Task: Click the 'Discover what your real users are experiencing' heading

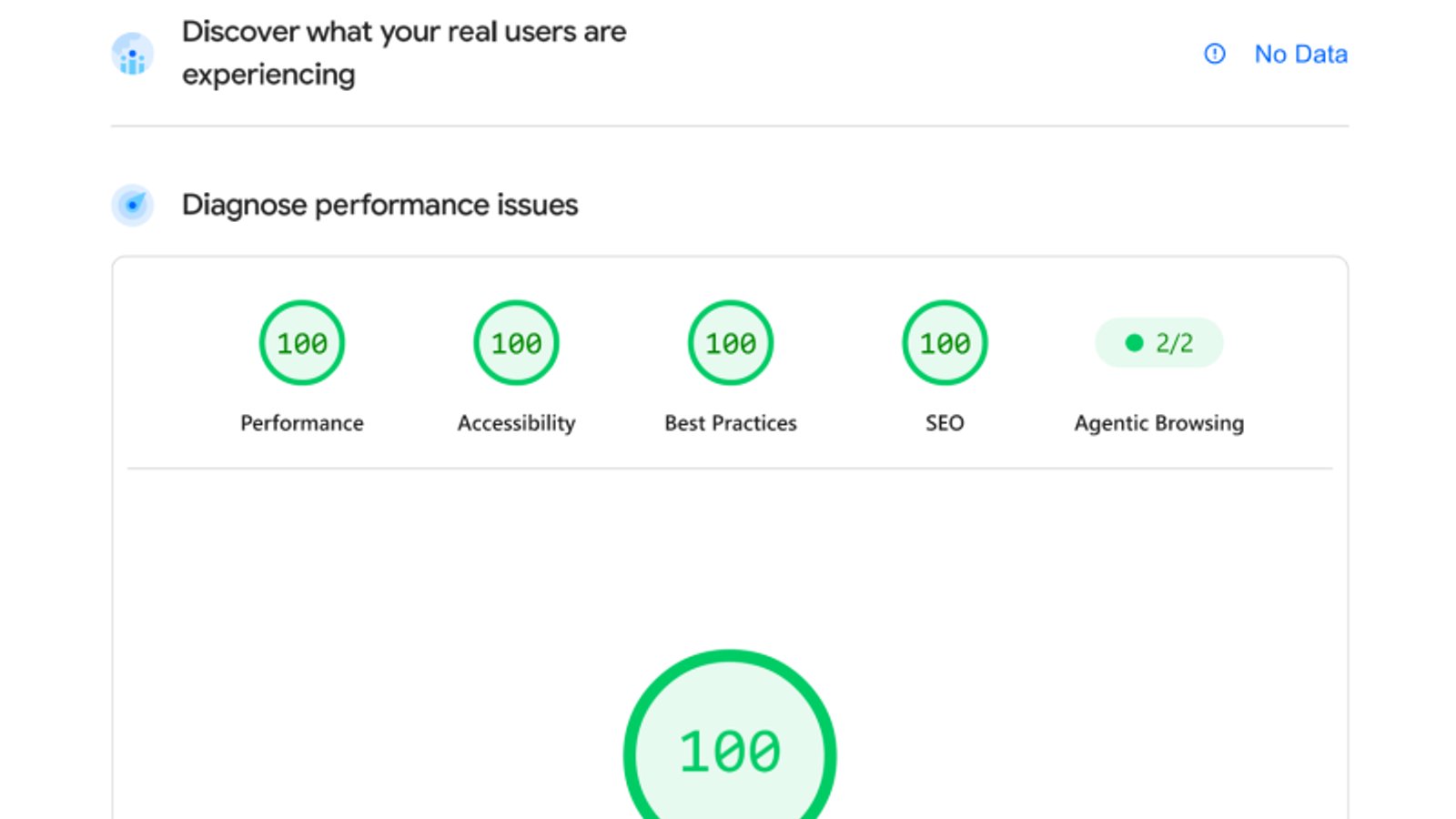Action: [404, 53]
